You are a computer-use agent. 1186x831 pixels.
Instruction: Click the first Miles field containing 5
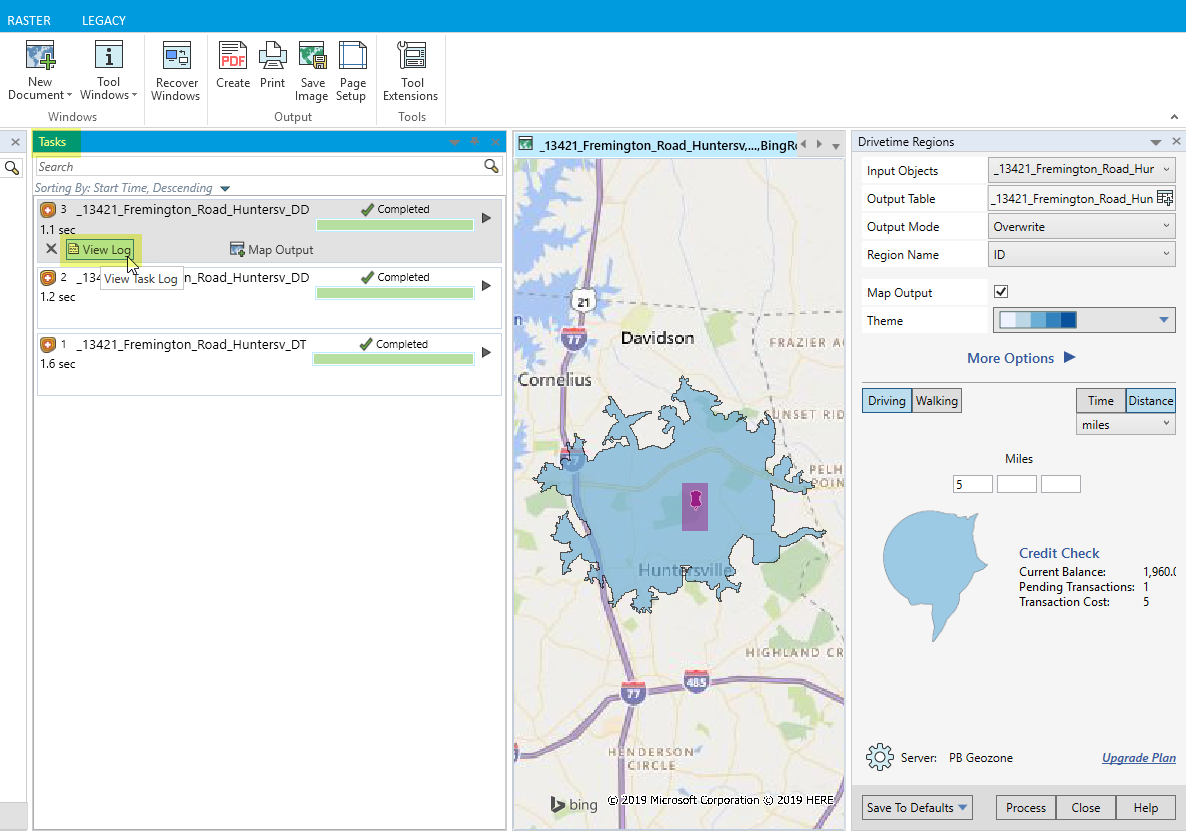pyautogui.click(x=973, y=484)
